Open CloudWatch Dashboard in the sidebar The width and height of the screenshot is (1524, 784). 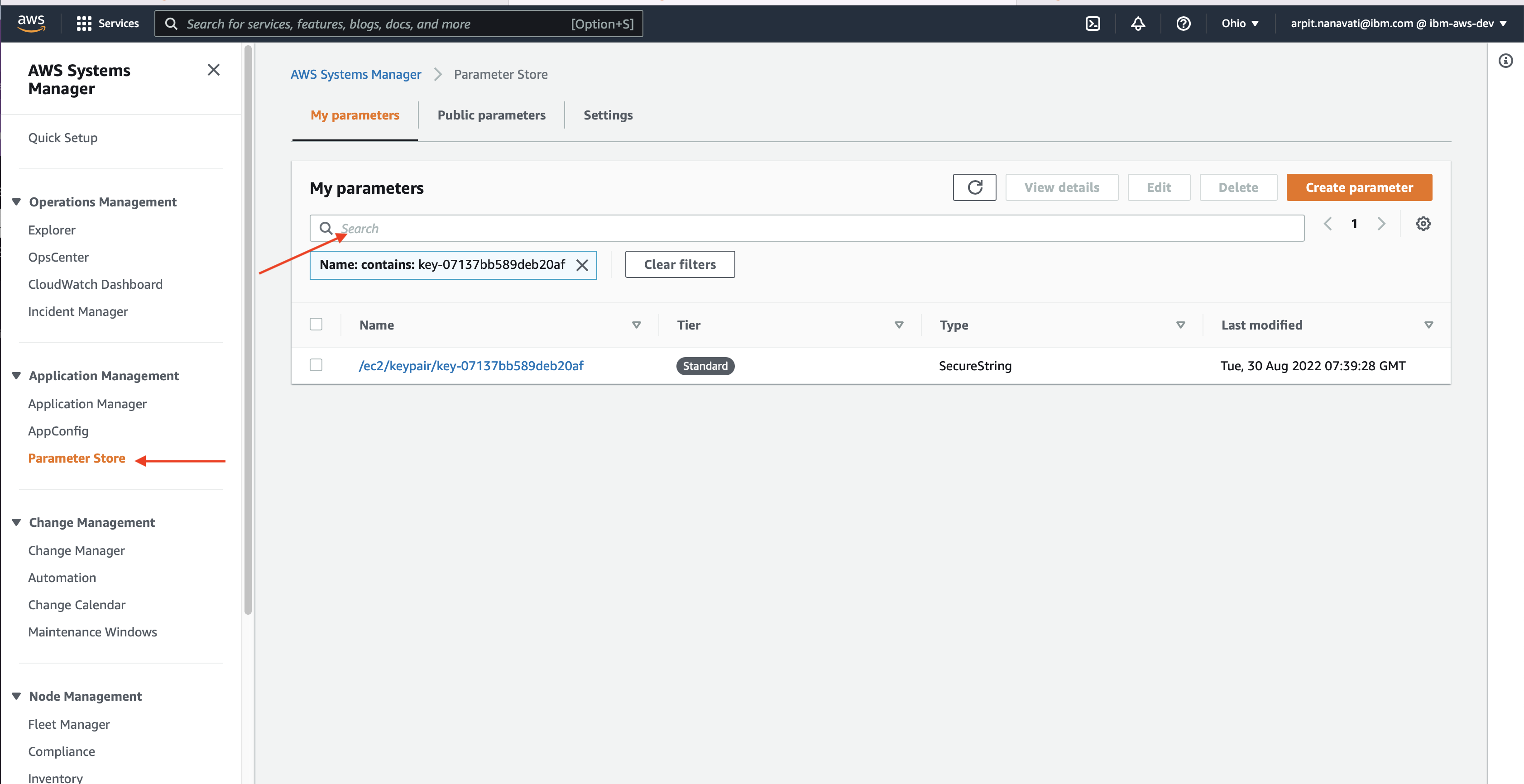pos(95,284)
